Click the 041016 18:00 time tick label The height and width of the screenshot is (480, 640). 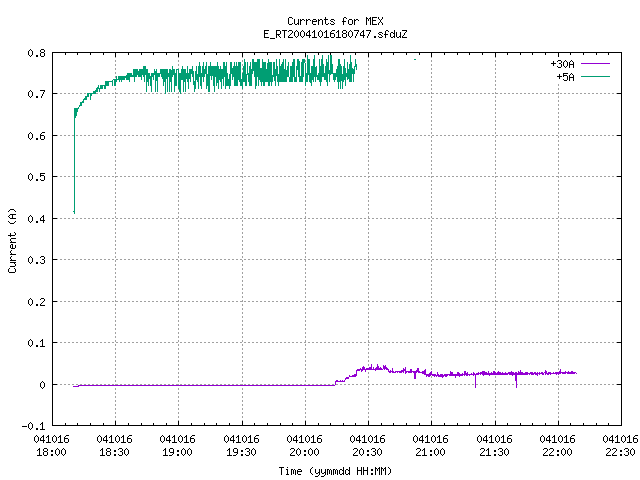tap(51, 446)
